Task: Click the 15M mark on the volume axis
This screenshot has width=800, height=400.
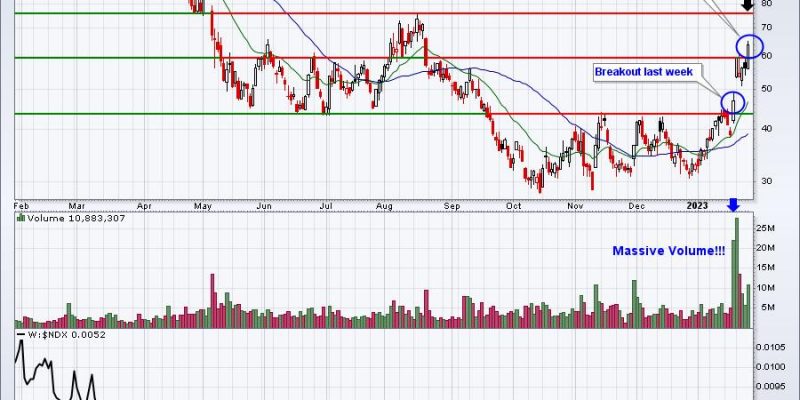Action: pos(768,267)
